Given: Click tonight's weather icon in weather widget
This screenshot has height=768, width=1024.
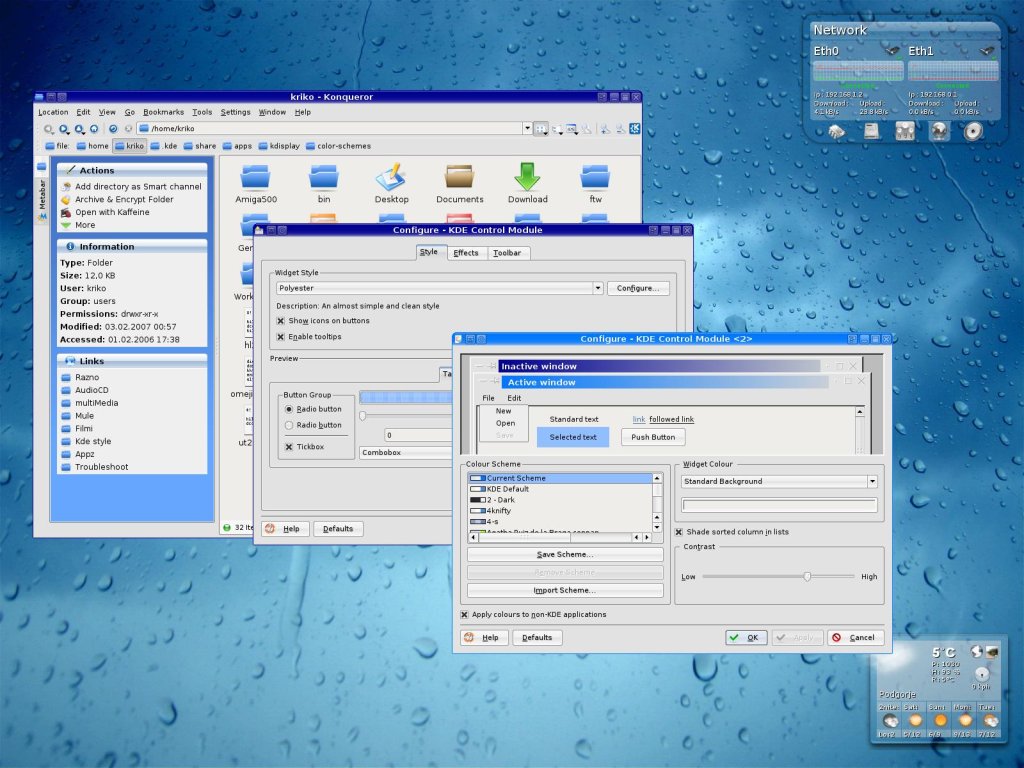Looking at the screenshot, I should 891,720.
